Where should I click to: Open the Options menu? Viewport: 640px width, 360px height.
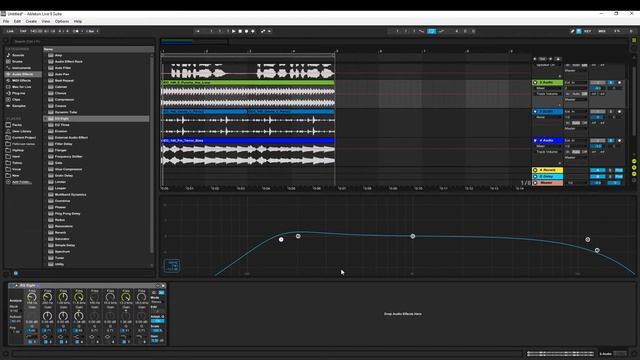point(62,21)
